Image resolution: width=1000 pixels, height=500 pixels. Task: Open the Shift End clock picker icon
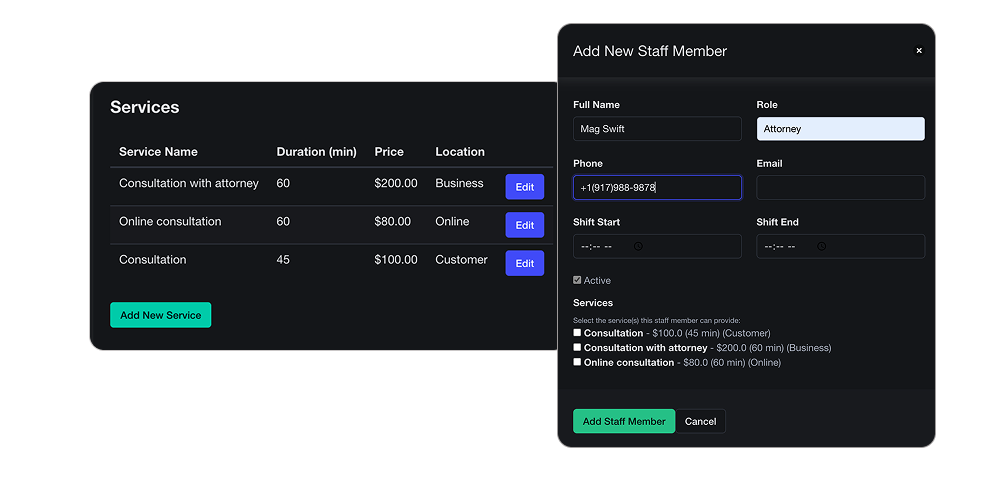pos(821,246)
